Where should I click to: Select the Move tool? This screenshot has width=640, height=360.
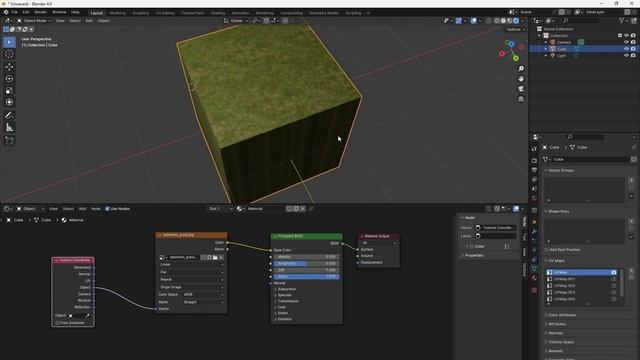9,67
